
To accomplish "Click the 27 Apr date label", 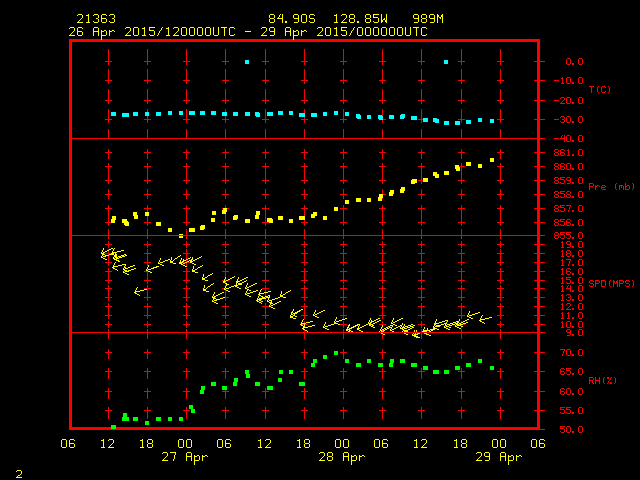I will tap(184, 457).
